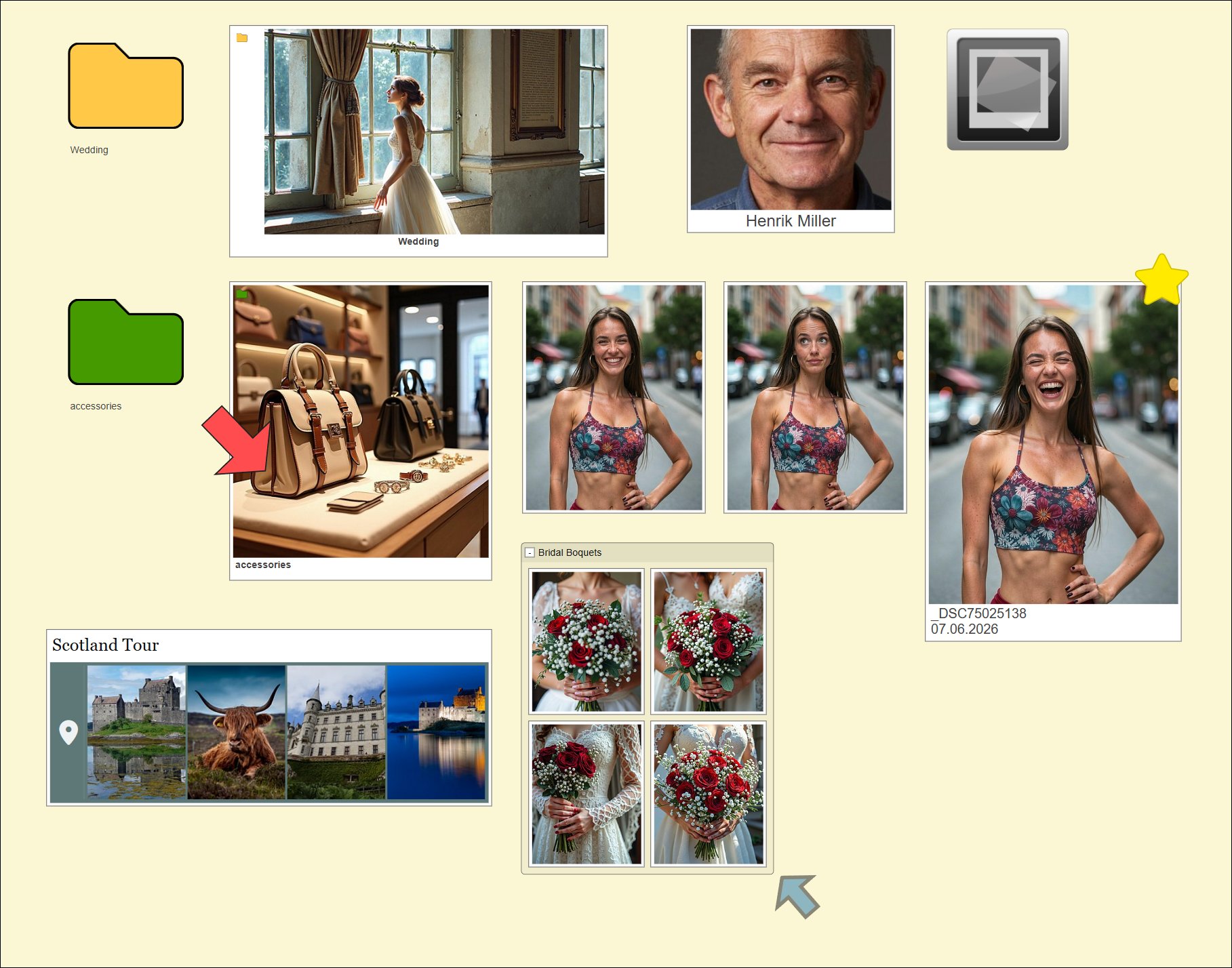
Task: Open the green accessories folder icon
Action: pos(125,342)
